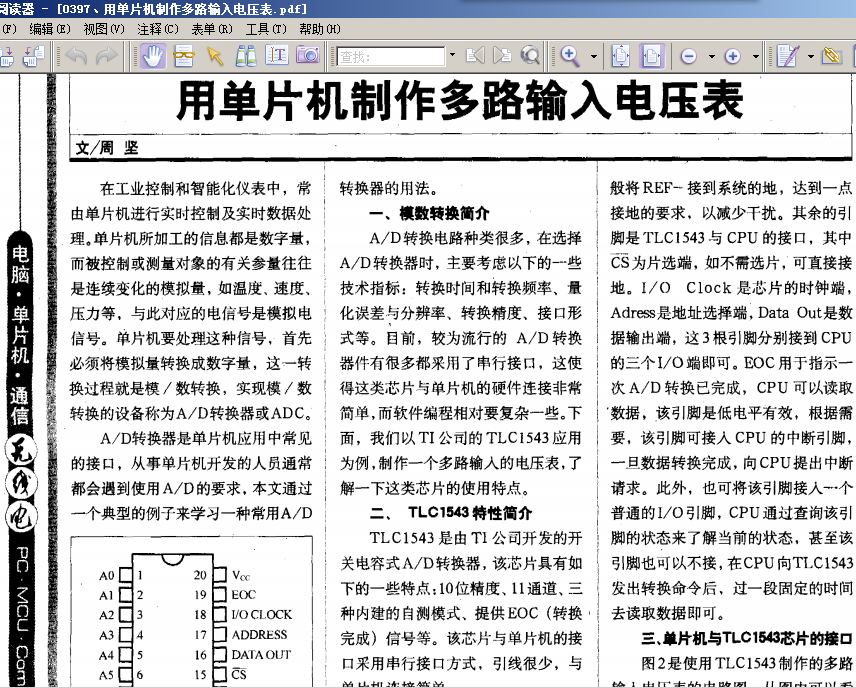Click the Undo arrow in the toolbar
Image resolution: width=856 pixels, height=688 pixels.
(76, 56)
